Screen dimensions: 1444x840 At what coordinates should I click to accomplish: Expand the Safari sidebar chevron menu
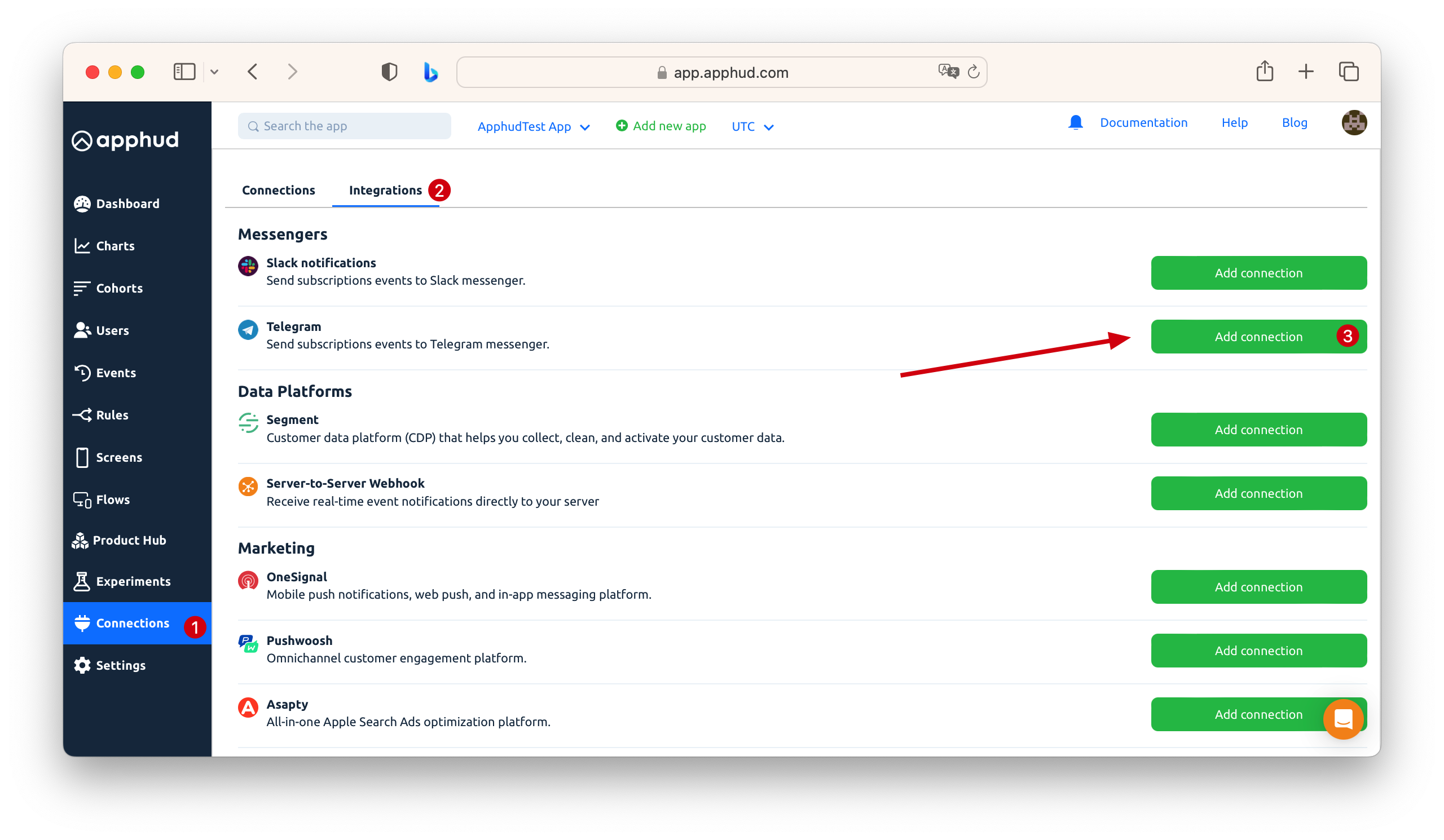(x=214, y=72)
